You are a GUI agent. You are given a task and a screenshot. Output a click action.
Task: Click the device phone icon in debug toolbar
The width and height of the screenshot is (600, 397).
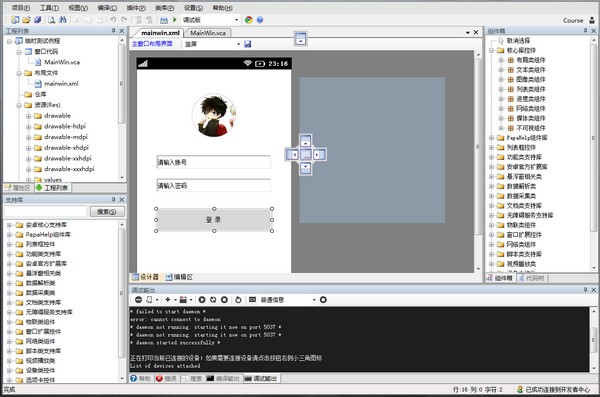coord(149,300)
